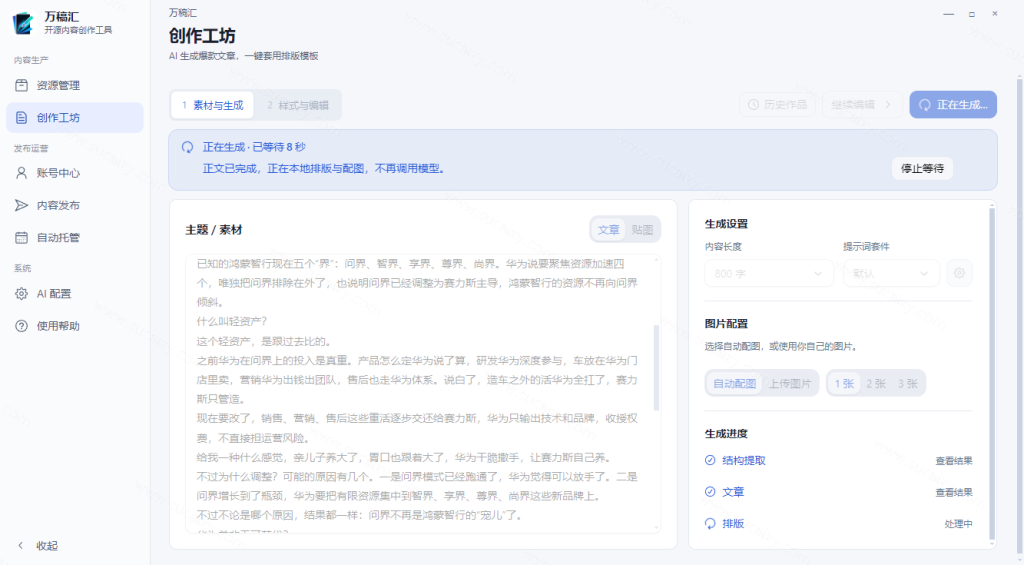Click into the 主题 / 素材 text area
Viewport: 1024px width, 565px height.
423,393
